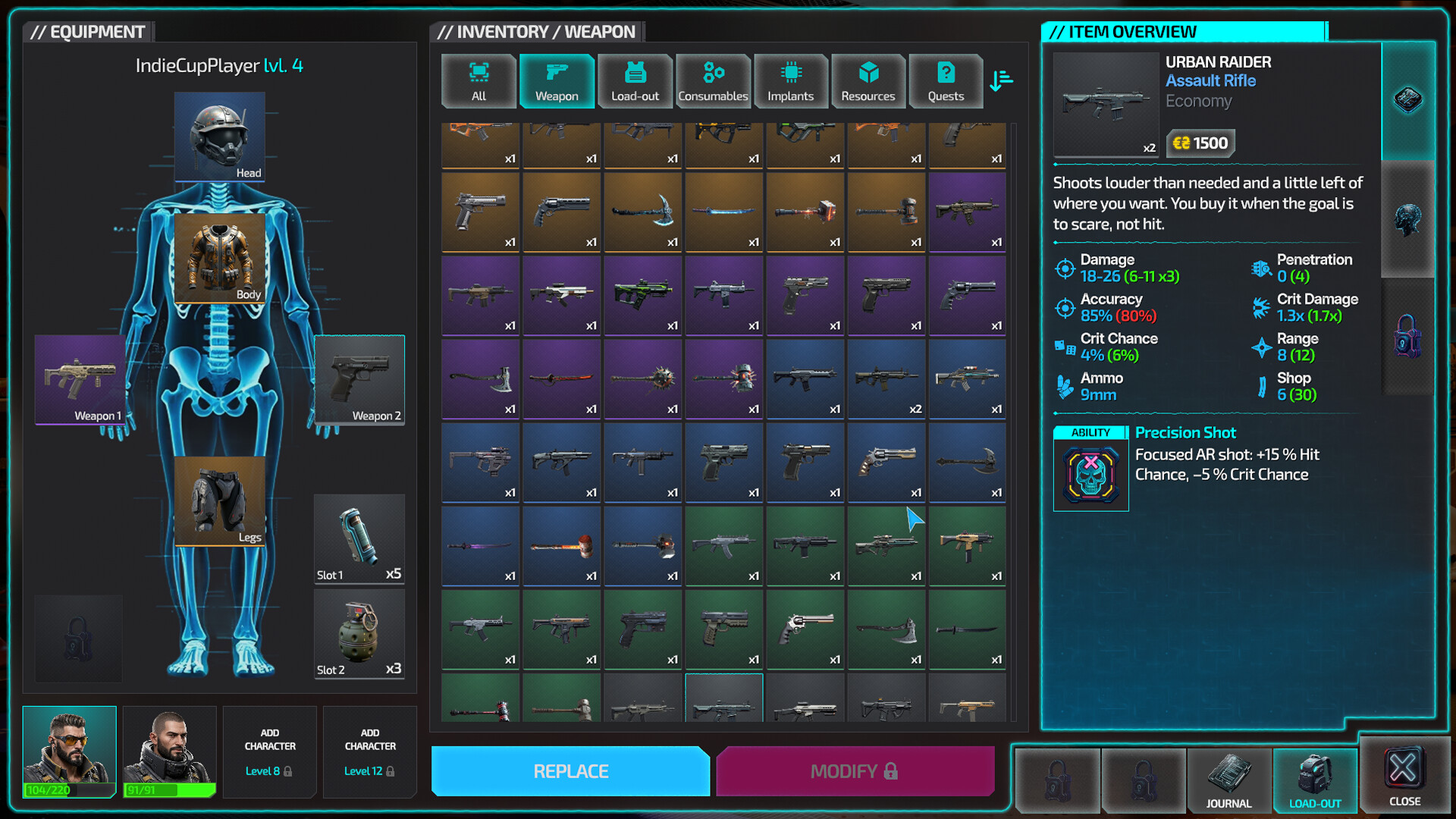Image resolution: width=1456 pixels, height=819 pixels.
Task: Click the locked MODIFY button
Action: pyautogui.click(x=854, y=771)
